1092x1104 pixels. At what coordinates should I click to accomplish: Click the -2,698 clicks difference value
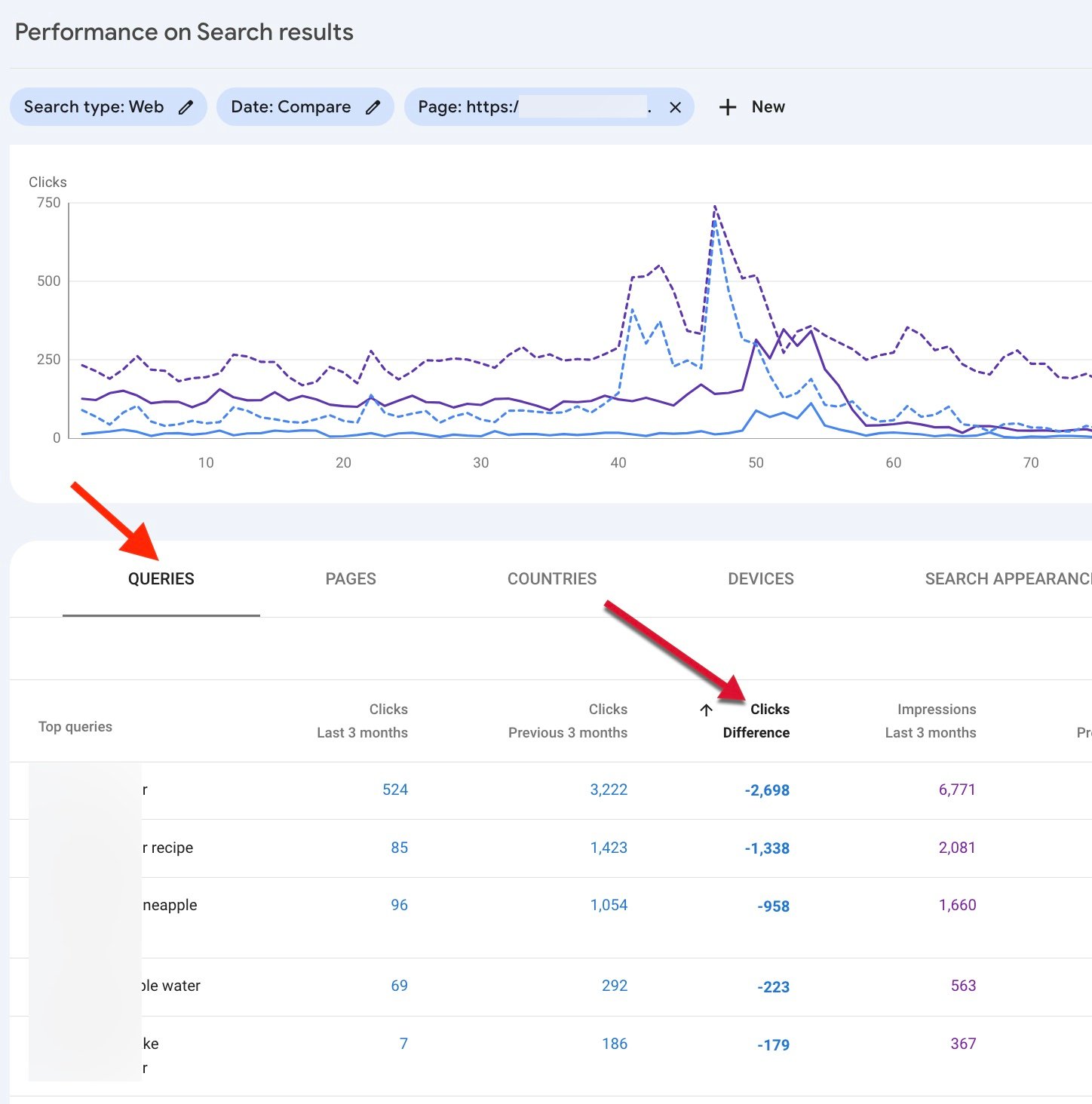(767, 790)
